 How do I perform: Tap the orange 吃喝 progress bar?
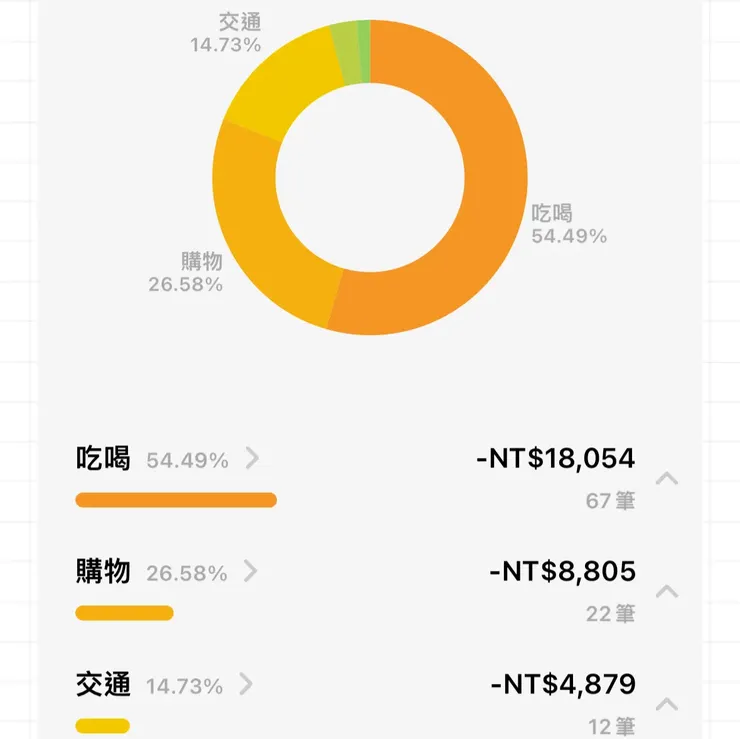(x=176, y=500)
